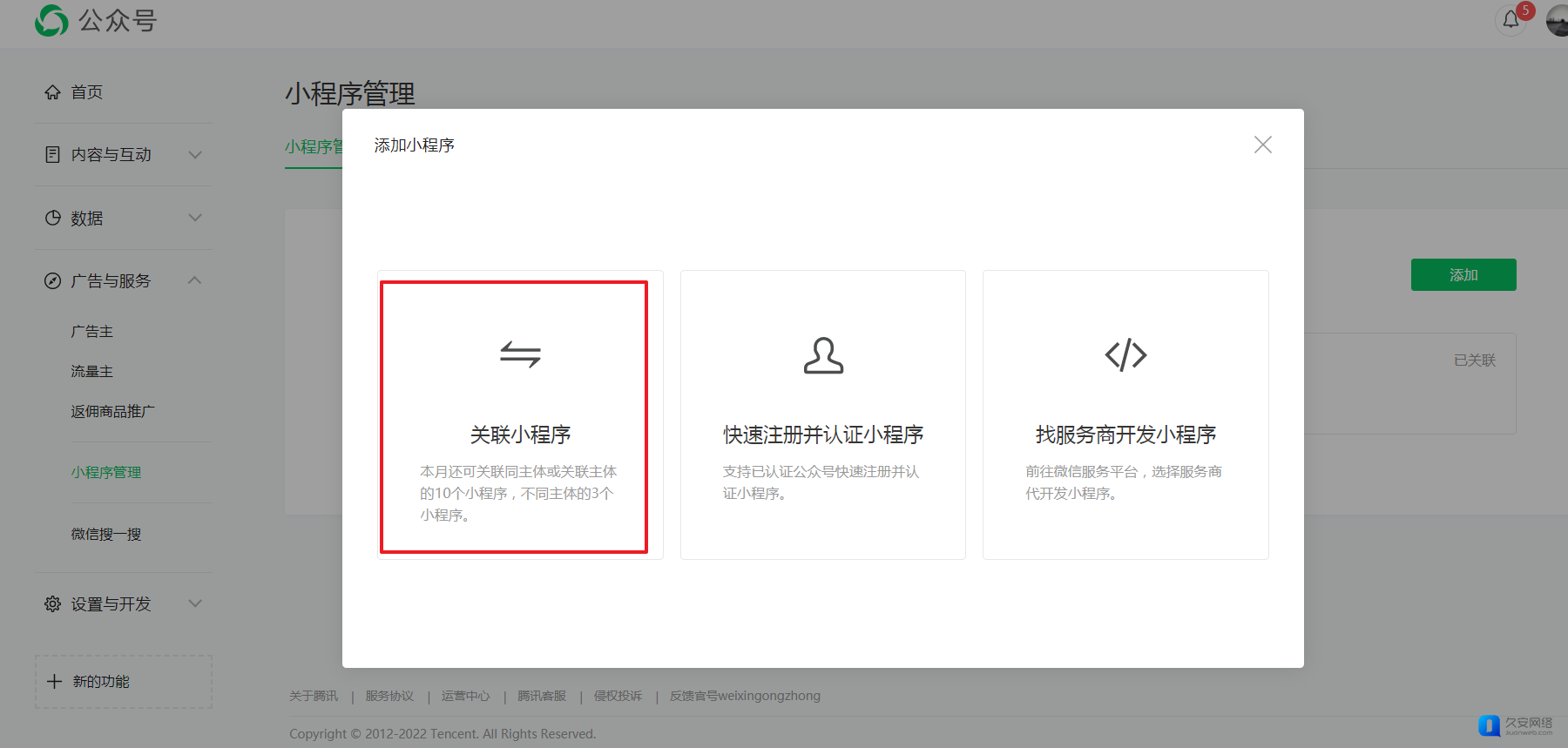The image size is (1568, 748).
Task: Open 流量主 in the sidebar
Action: coord(92,372)
